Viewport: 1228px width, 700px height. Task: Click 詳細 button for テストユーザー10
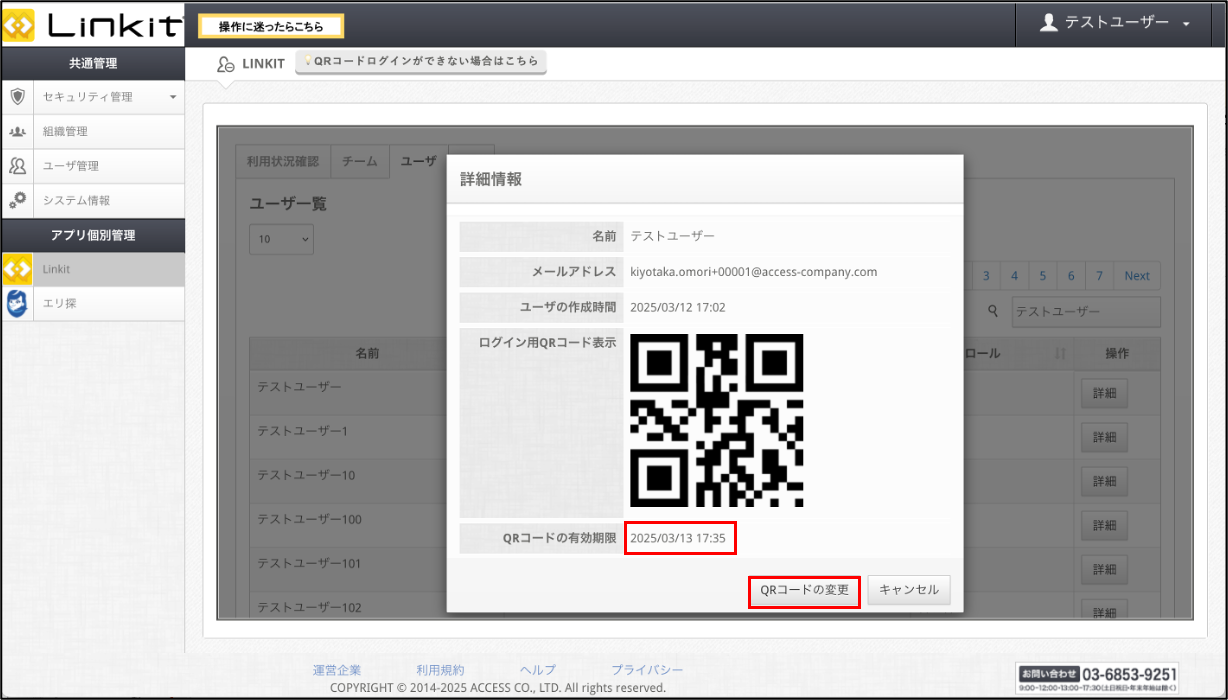(x=1104, y=482)
